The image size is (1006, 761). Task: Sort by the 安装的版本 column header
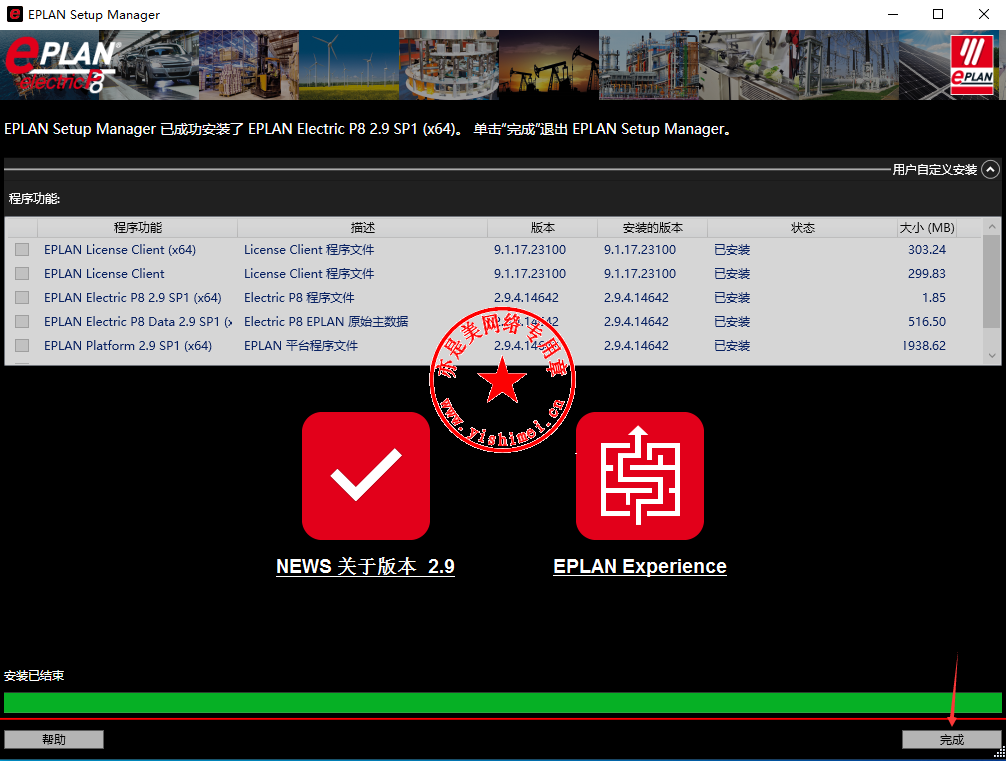tap(652, 228)
